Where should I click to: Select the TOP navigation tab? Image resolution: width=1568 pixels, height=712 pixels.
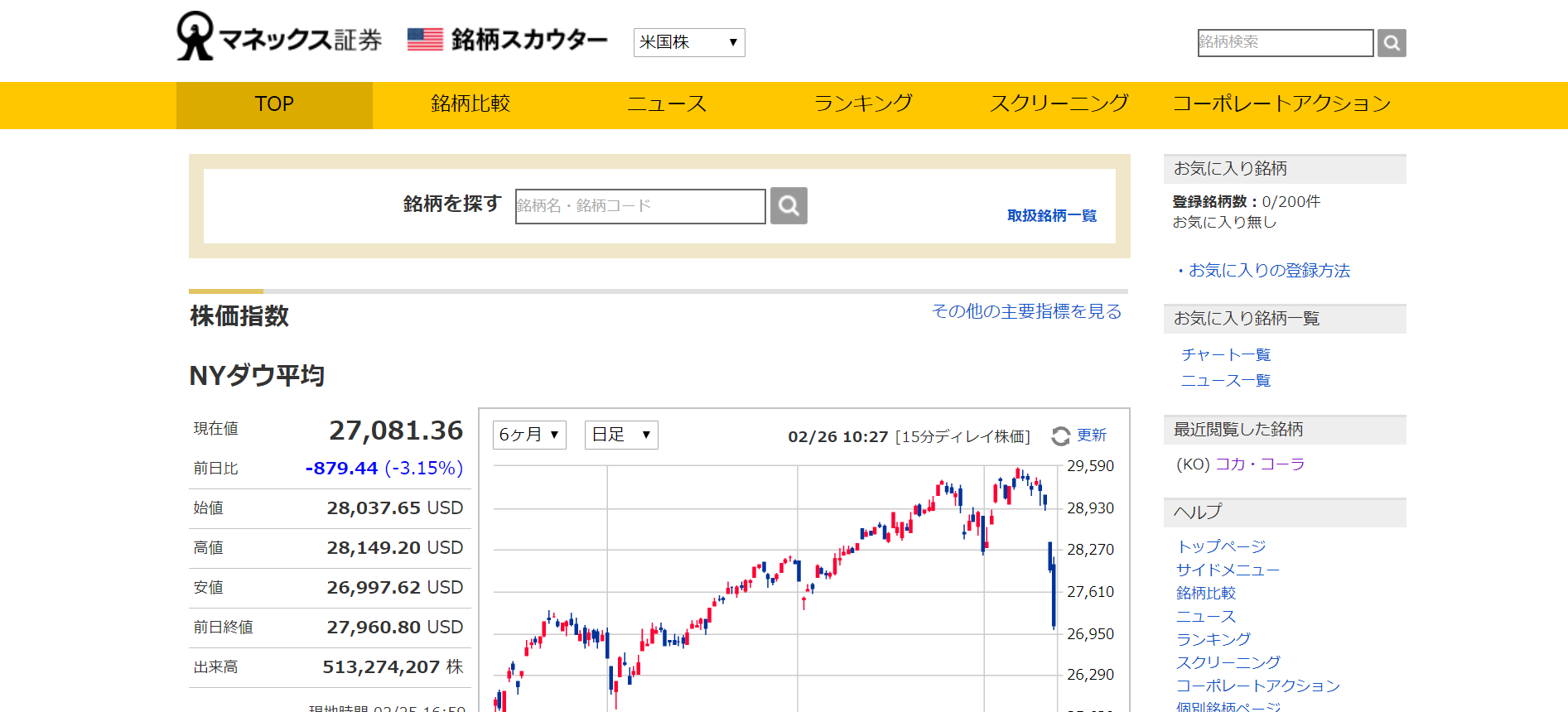pos(274,104)
